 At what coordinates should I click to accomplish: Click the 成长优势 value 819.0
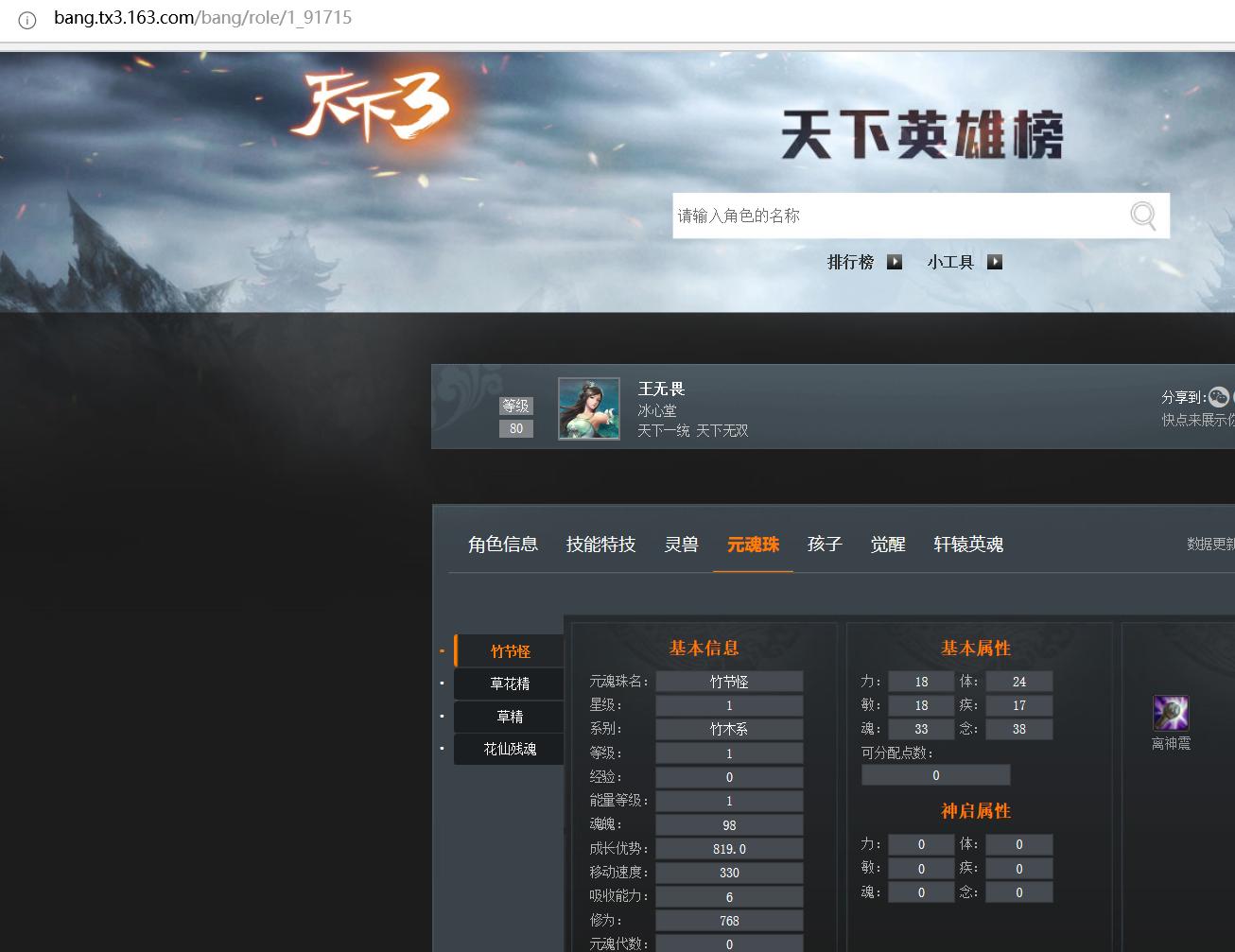[729, 849]
